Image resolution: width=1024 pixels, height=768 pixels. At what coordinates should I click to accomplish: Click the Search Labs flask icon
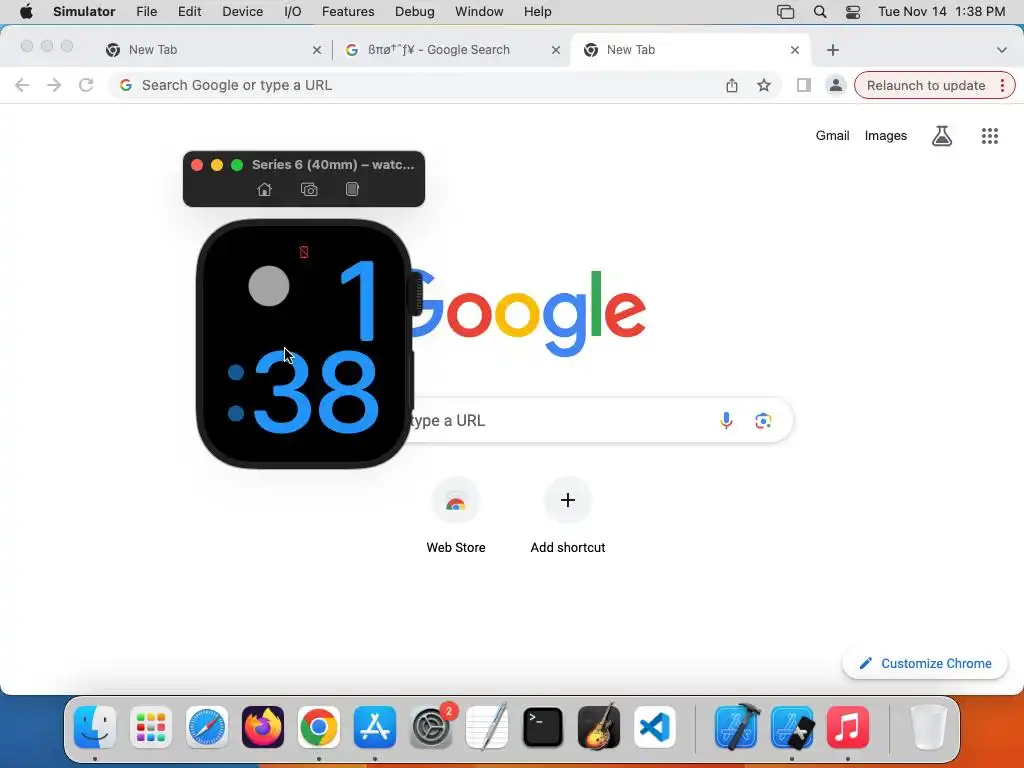942,136
